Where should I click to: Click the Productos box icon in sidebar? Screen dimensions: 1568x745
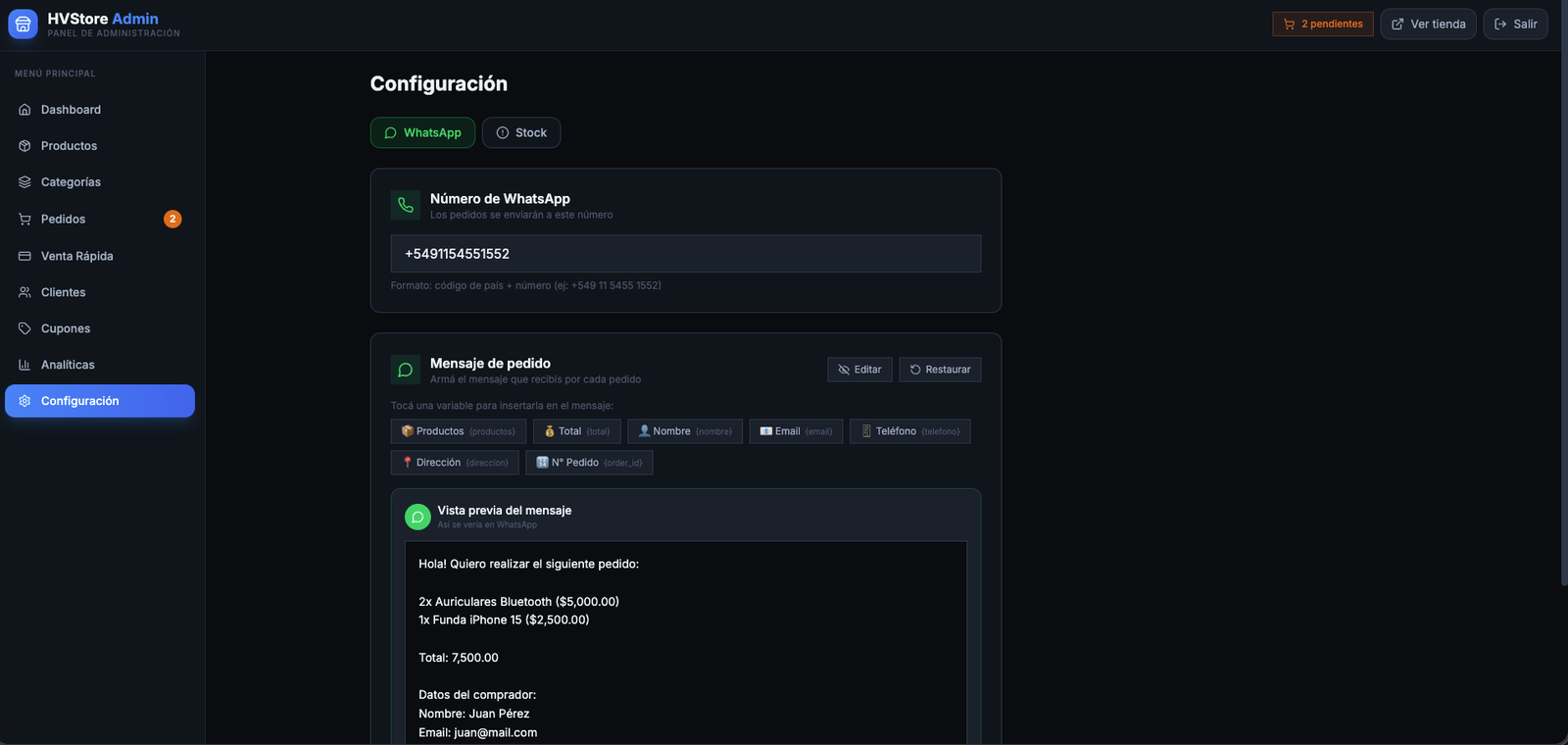click(x=24, y=146)
